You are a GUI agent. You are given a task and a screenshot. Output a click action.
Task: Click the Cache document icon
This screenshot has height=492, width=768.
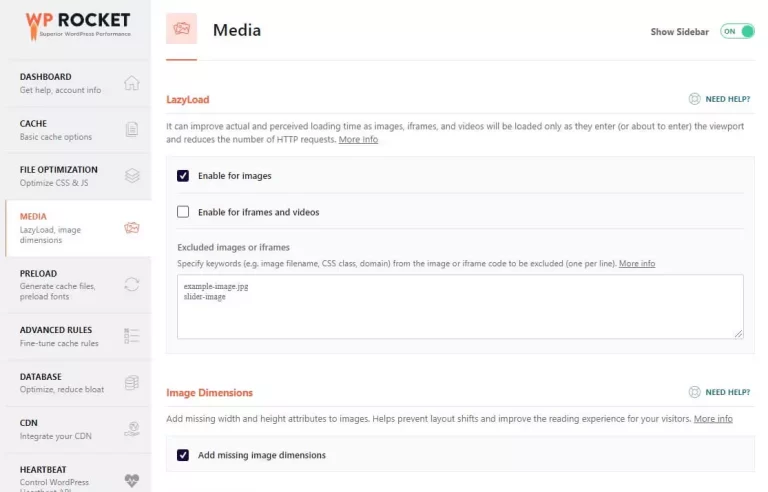pyautogui.click(x=132, y=129)
